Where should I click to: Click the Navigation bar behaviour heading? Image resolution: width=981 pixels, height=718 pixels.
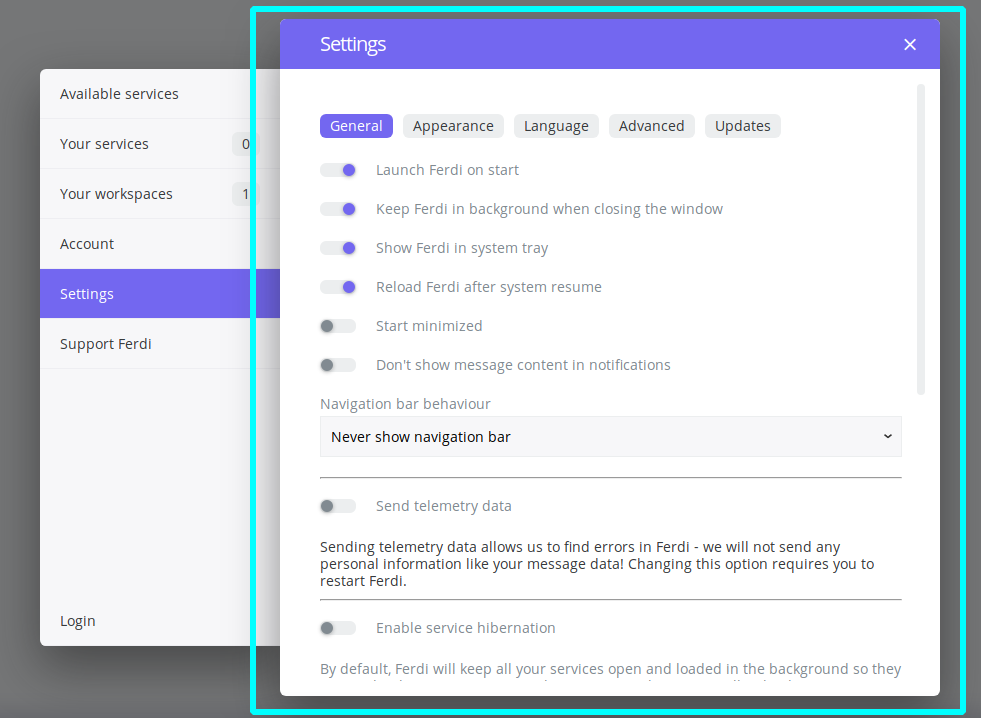coord(405,404)
